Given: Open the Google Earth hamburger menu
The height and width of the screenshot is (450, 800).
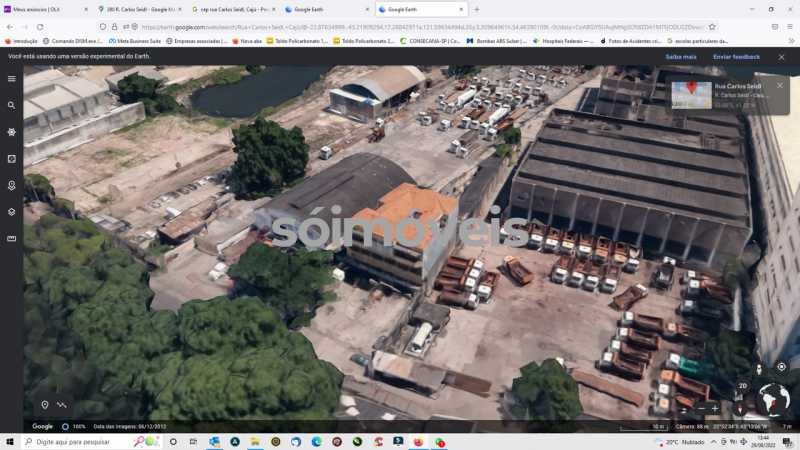Looking at the screenshot, I should [11, 78].
